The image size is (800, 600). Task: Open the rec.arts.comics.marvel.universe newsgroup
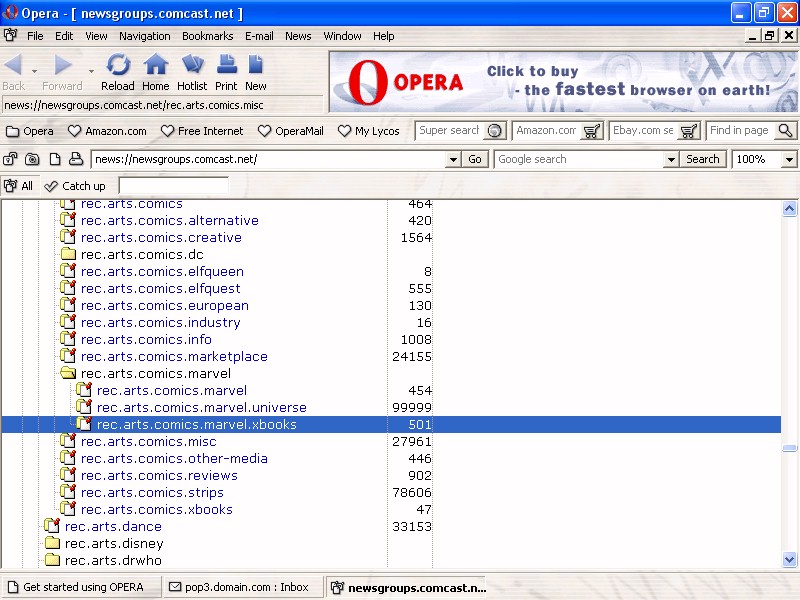point(202,407)
